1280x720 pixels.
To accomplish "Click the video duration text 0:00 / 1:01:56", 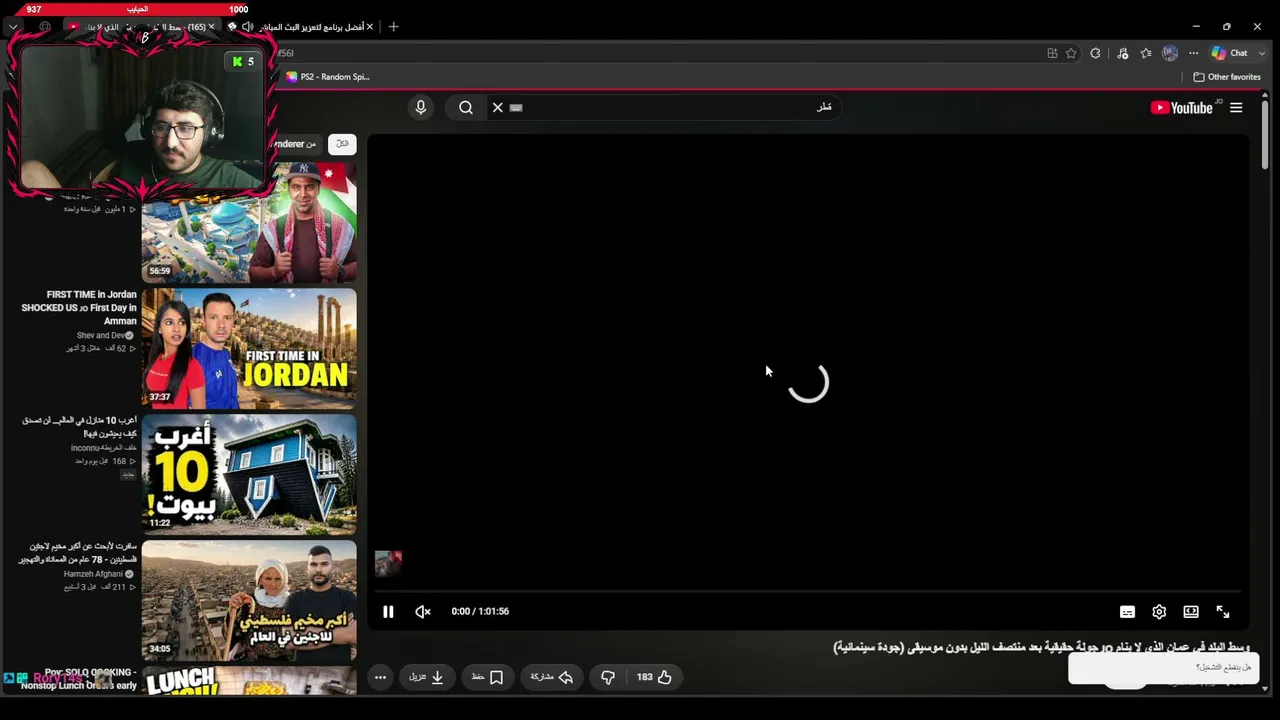I will (480, 612).
